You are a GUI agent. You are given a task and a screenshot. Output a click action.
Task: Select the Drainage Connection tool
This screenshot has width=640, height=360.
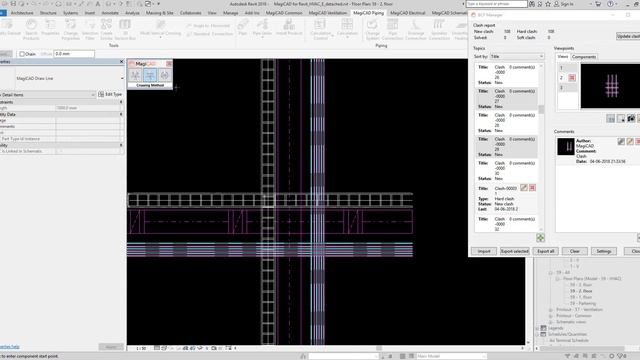tap(416, 29)
